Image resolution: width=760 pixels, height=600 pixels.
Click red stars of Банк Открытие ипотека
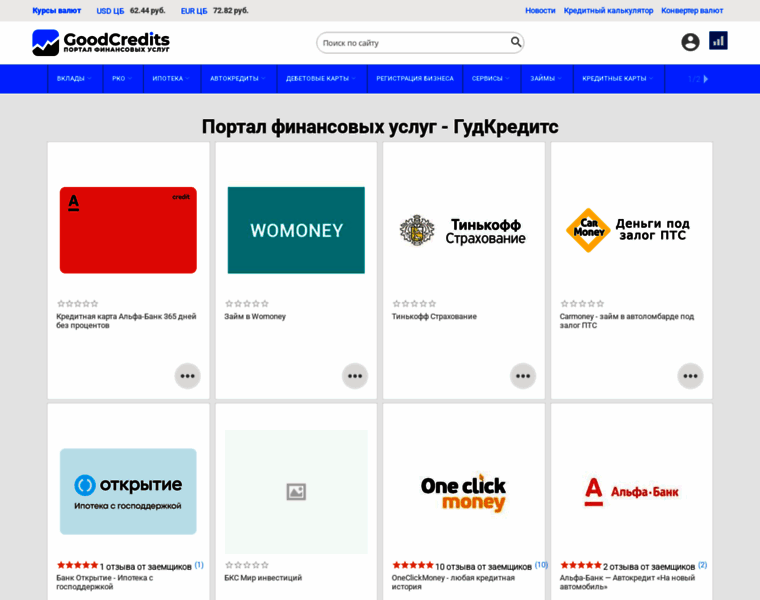point(78,565)
